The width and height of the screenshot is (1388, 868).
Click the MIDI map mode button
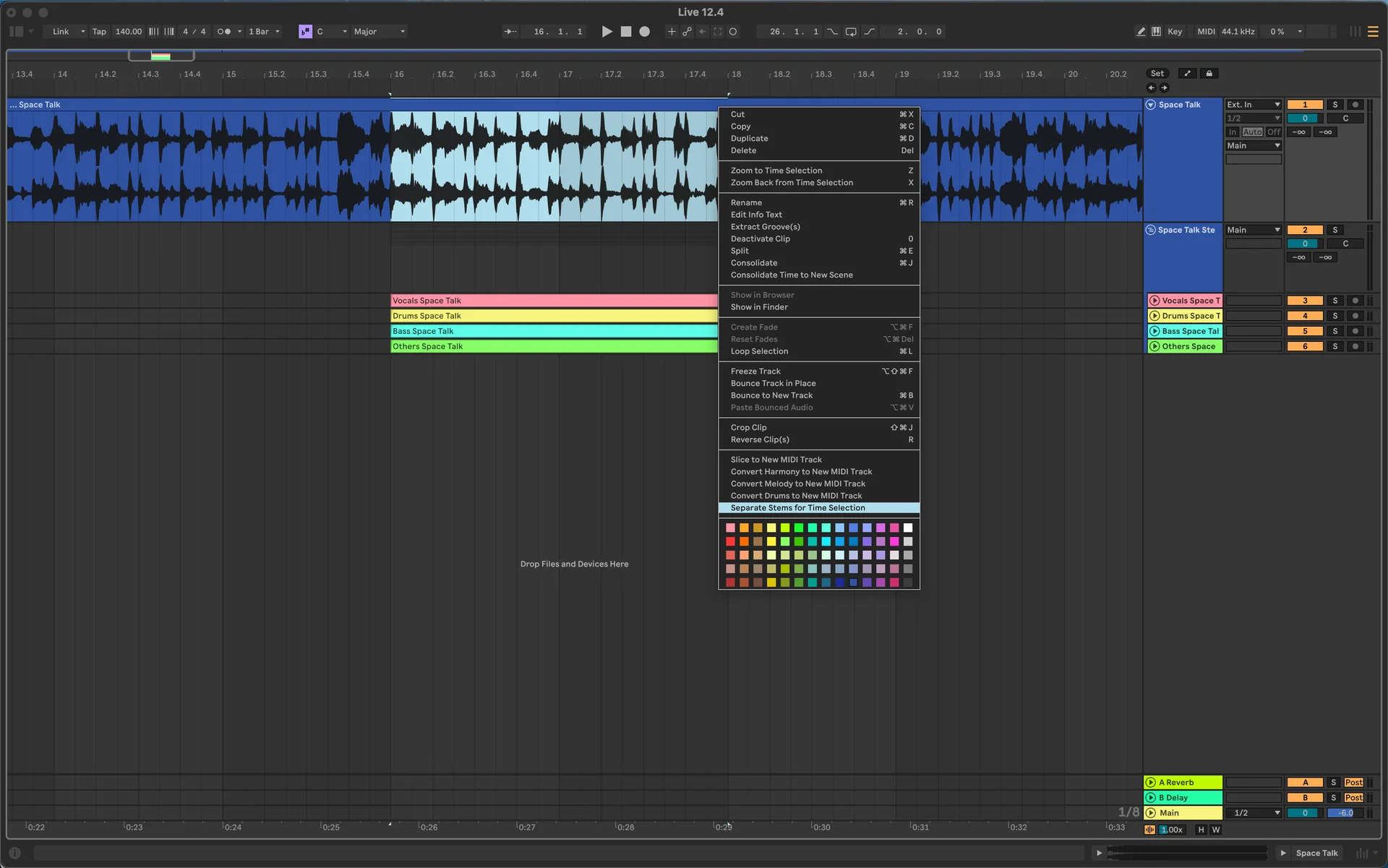click(1206, 32)
